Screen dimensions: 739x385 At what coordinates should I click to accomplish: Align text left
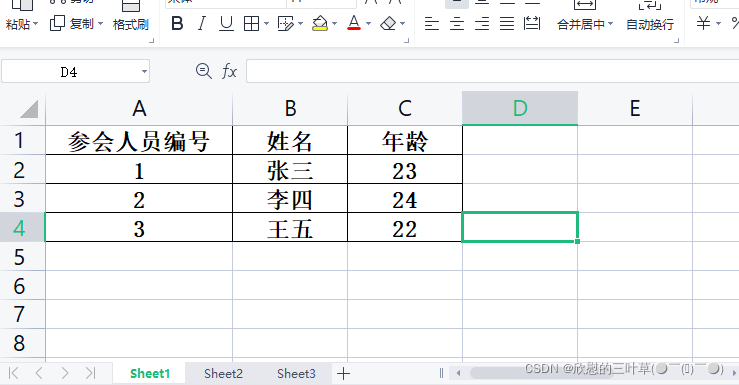(432, 24)
